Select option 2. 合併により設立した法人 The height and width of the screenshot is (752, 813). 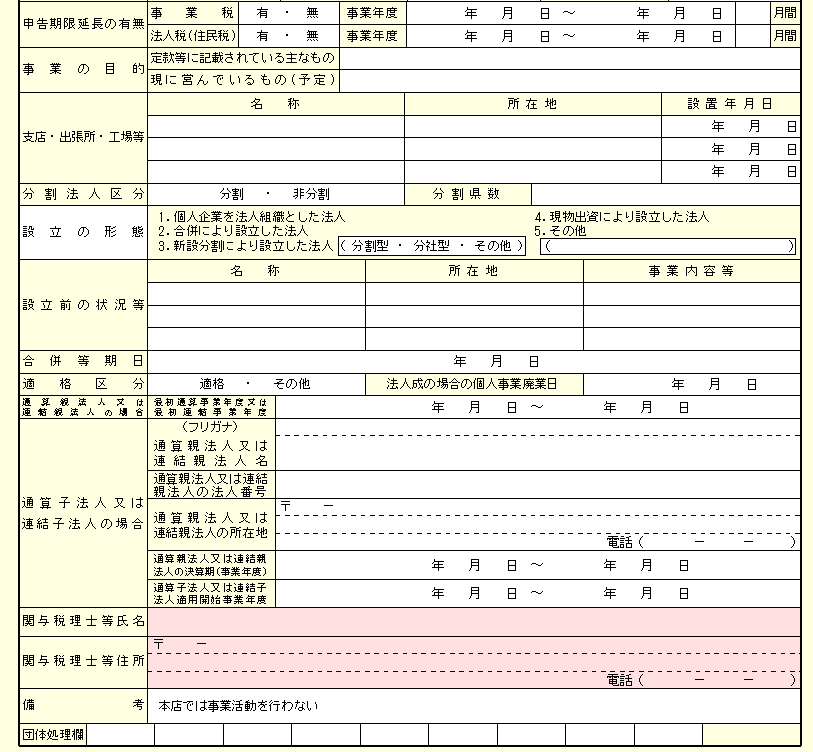(233, 231)
